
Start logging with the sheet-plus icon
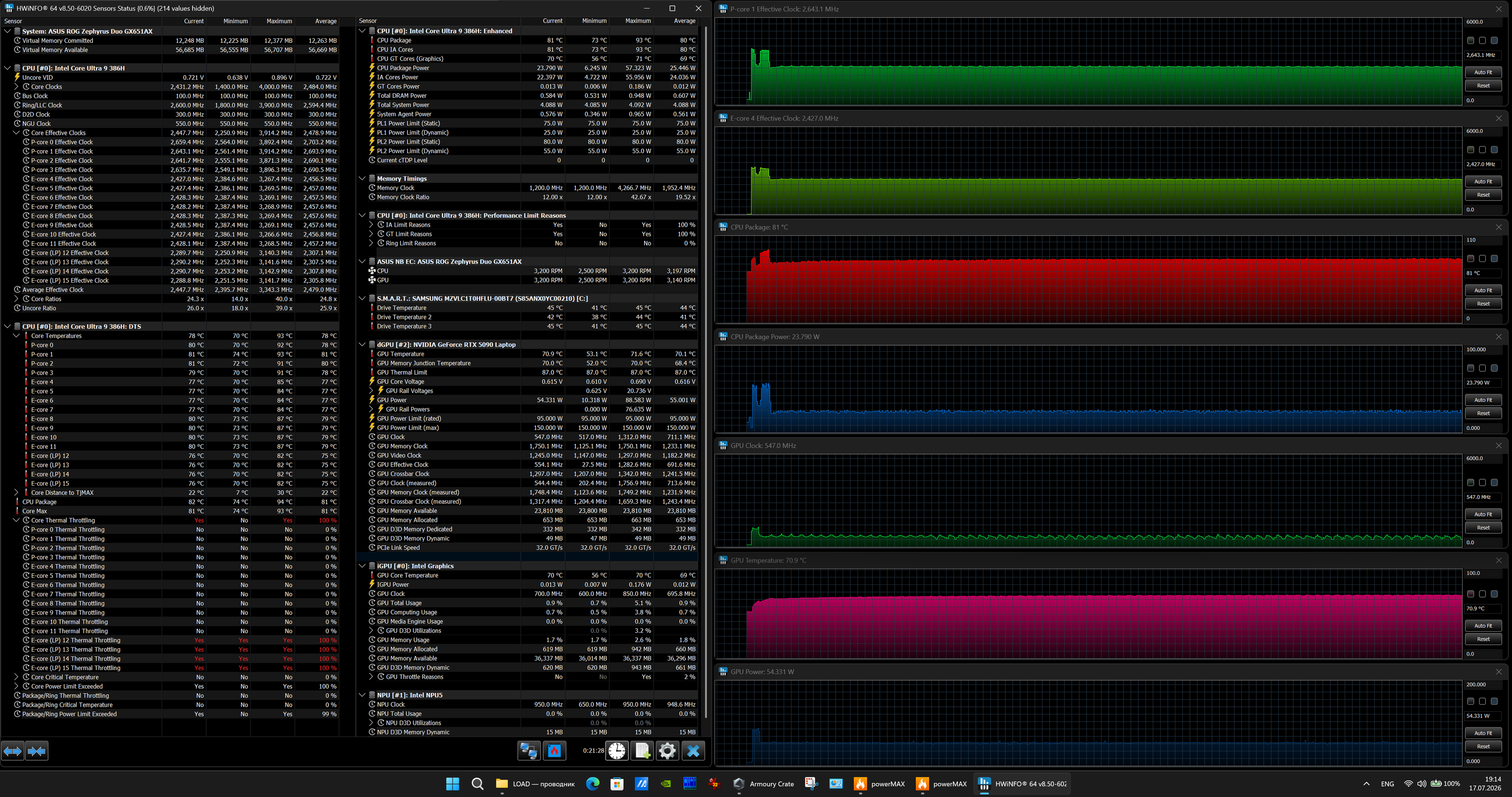tap(642, 751)
